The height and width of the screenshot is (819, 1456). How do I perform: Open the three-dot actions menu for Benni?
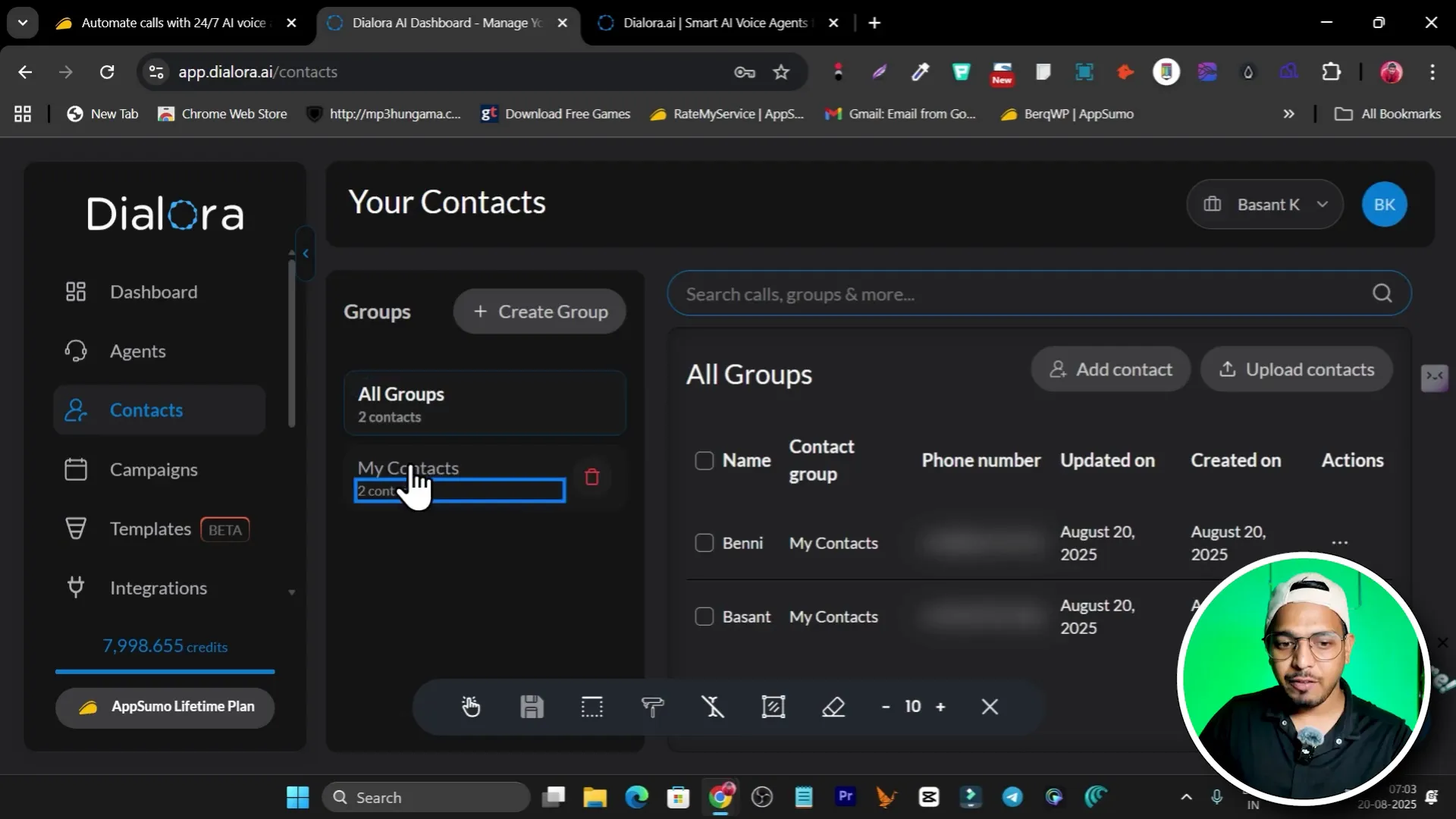(x=1339, y=543)
